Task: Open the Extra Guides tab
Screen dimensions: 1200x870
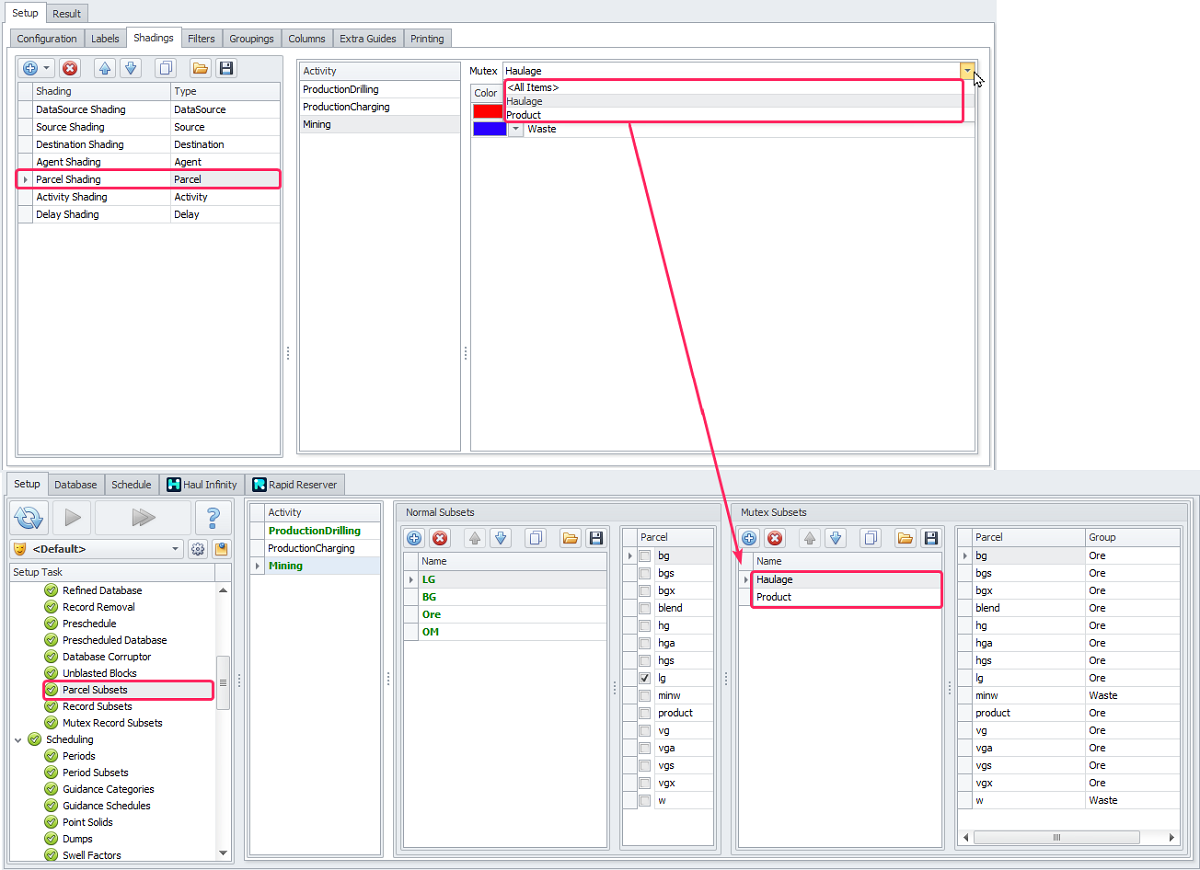Action: tap(368, 39)
